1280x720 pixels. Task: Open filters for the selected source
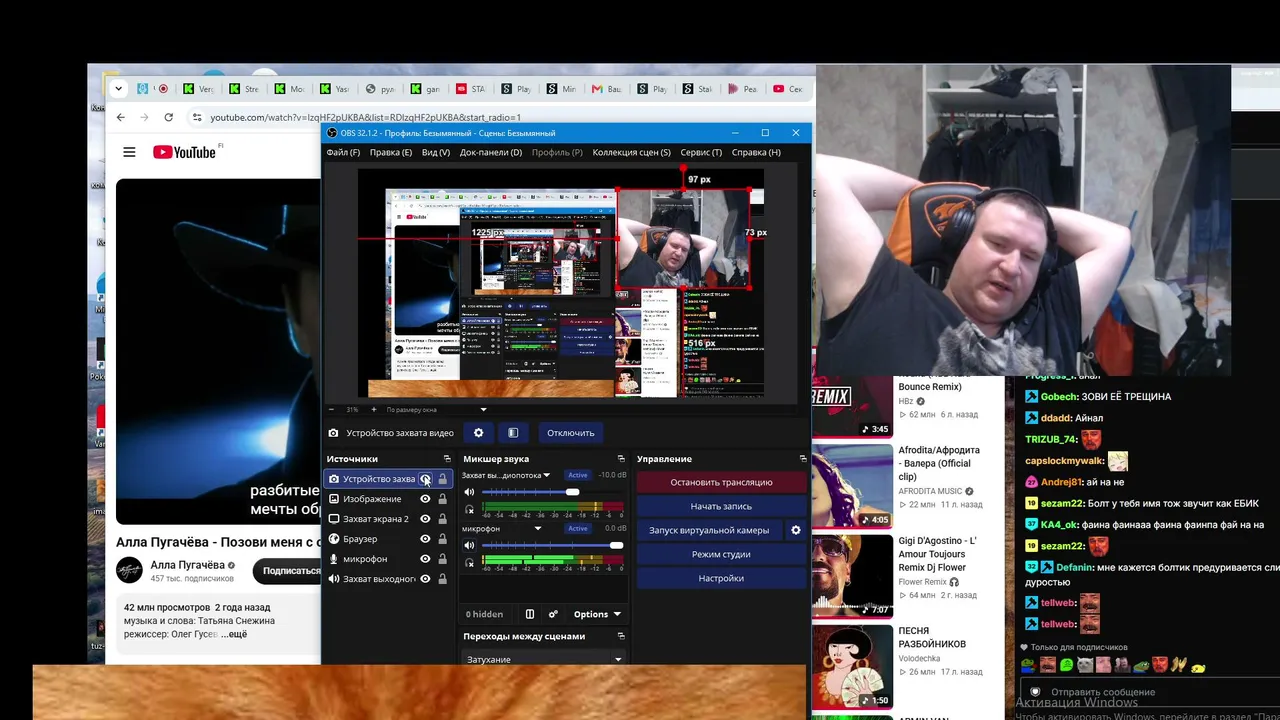click(x=513, y=433)
